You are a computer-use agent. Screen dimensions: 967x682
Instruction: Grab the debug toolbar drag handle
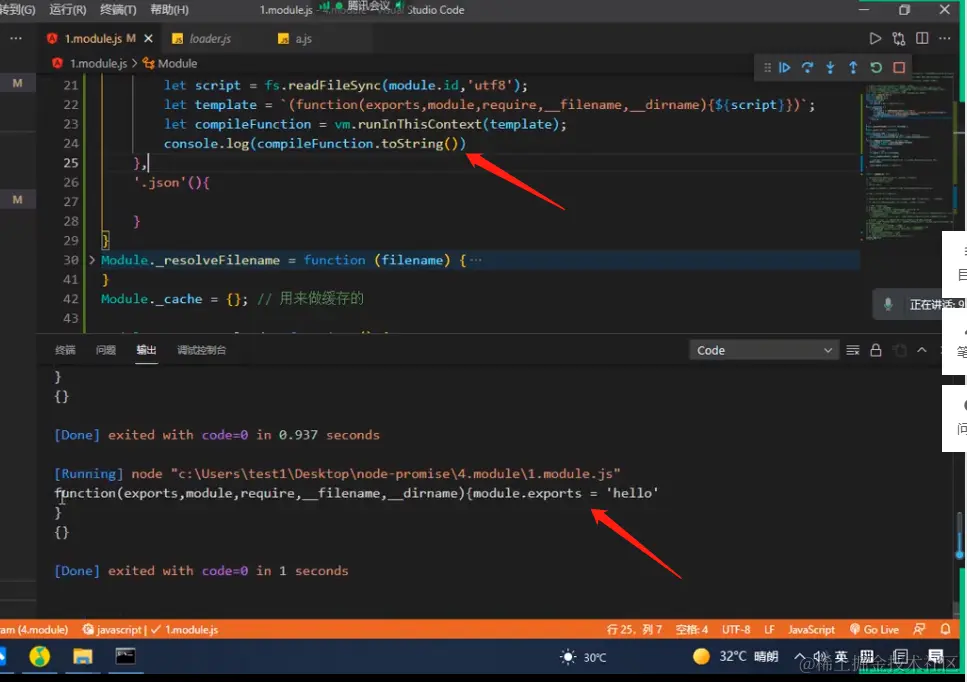767,68
